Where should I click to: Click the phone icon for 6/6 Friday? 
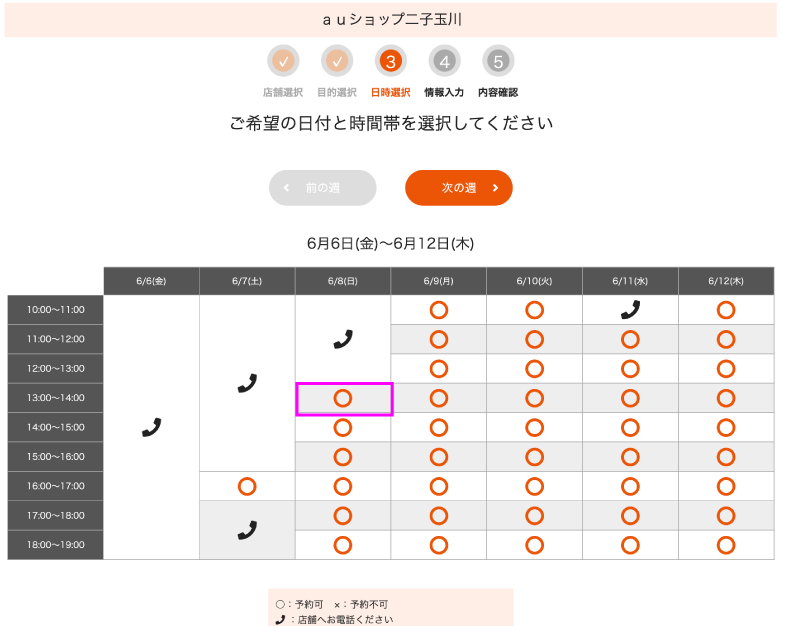click(151, 427)
